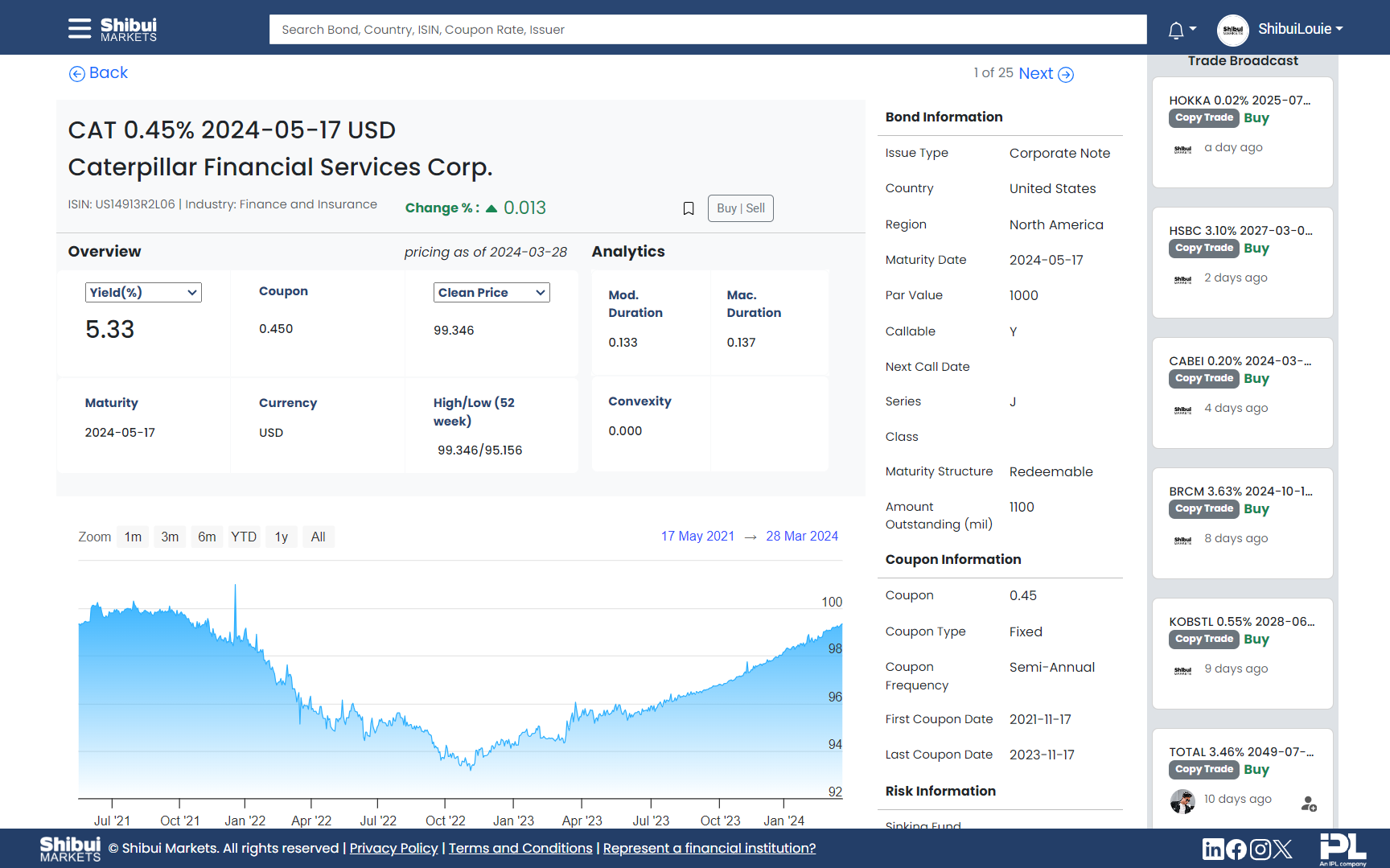
Task: Click the Shibui Markets header logo
Action: click(x=129, y=30)
